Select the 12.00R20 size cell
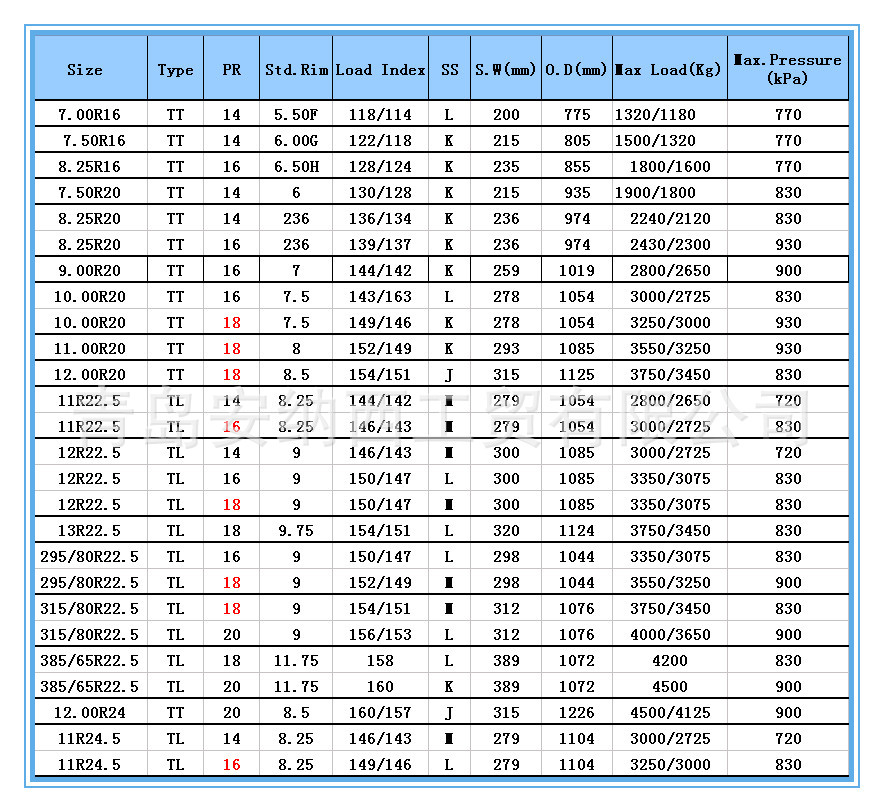Viewport: 884px width, 812px height. (x=90, y=374)
